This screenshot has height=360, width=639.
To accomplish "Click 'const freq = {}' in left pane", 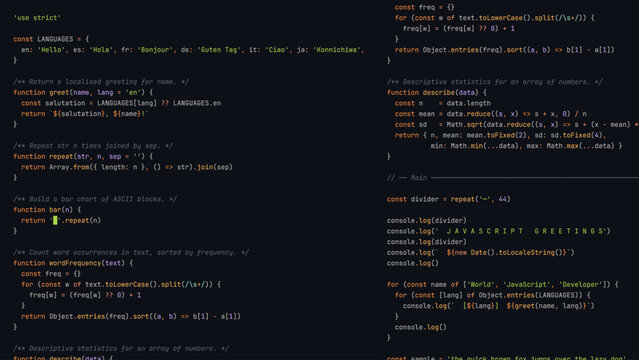I will [x=51, y=274].
